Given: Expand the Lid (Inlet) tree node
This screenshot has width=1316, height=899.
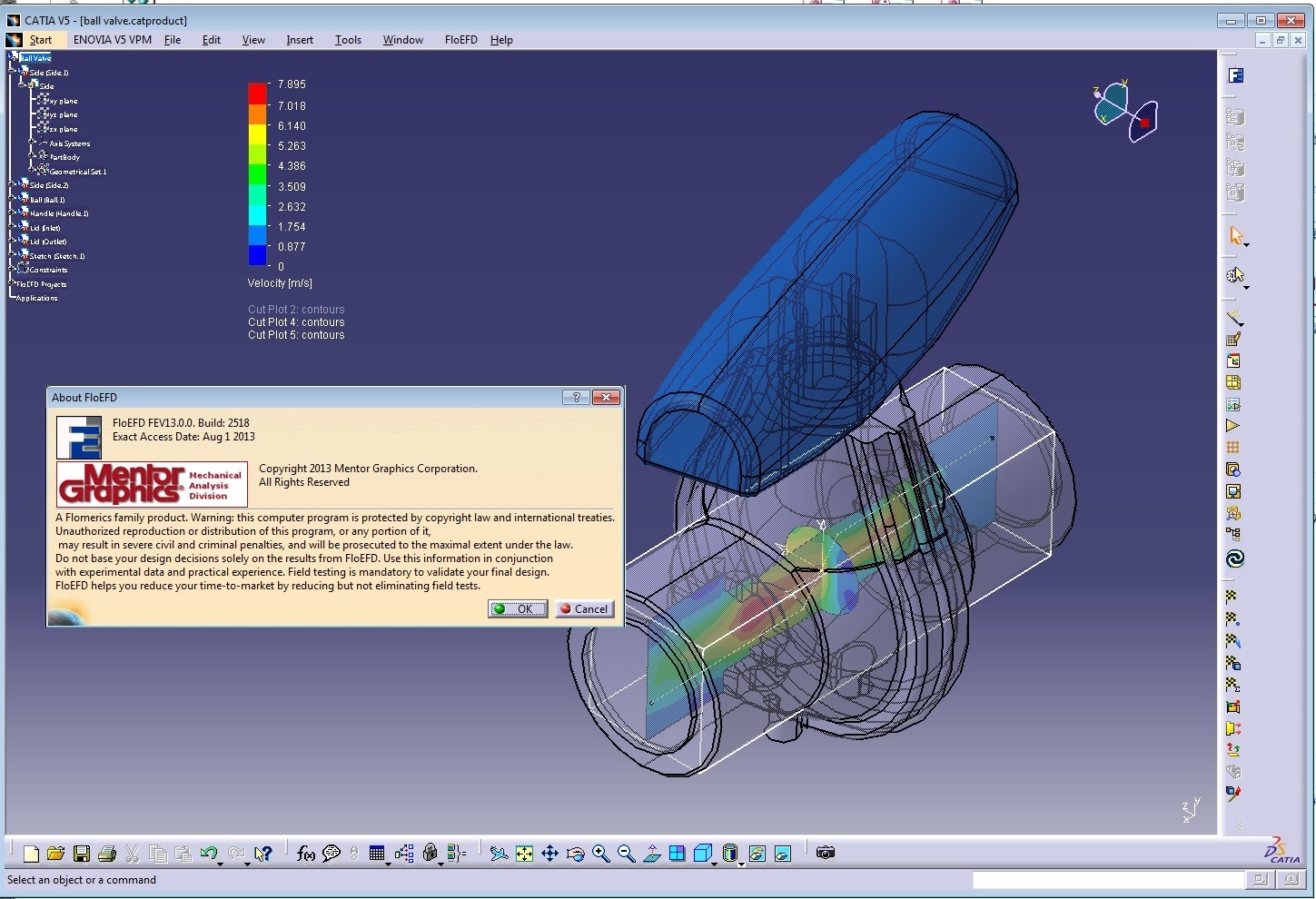Looking at the screenshot, I should tap(13, 227).
